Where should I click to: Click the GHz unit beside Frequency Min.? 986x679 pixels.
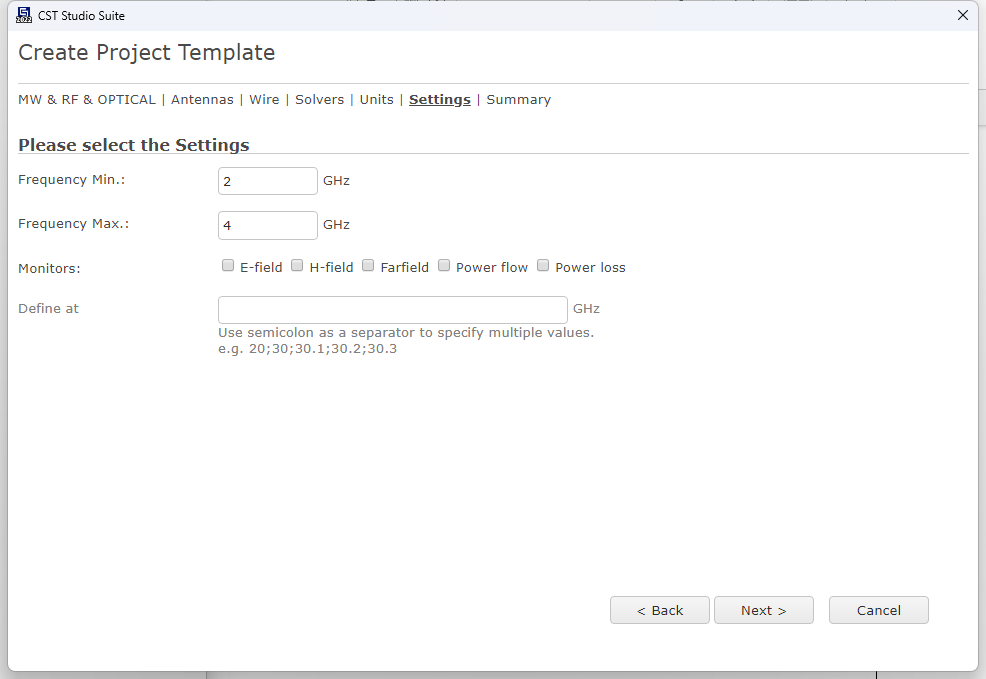click(x=336, y=181)
